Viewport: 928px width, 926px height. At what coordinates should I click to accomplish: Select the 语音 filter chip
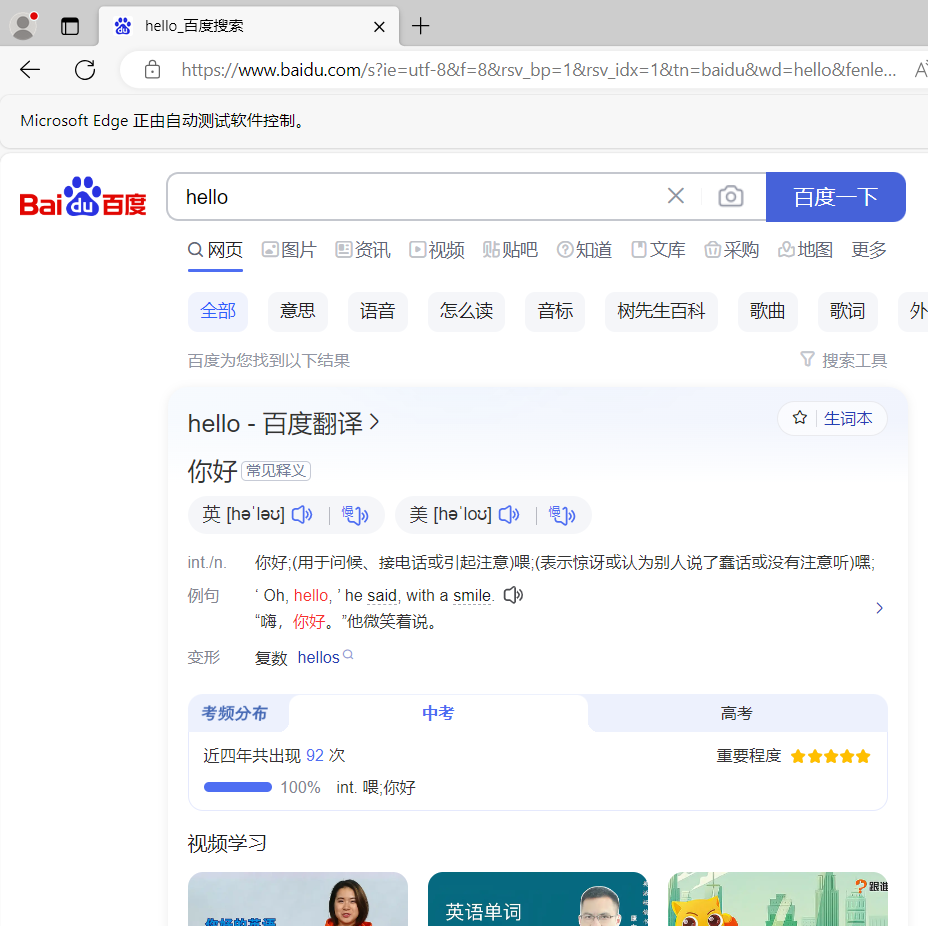click(378, 311)
